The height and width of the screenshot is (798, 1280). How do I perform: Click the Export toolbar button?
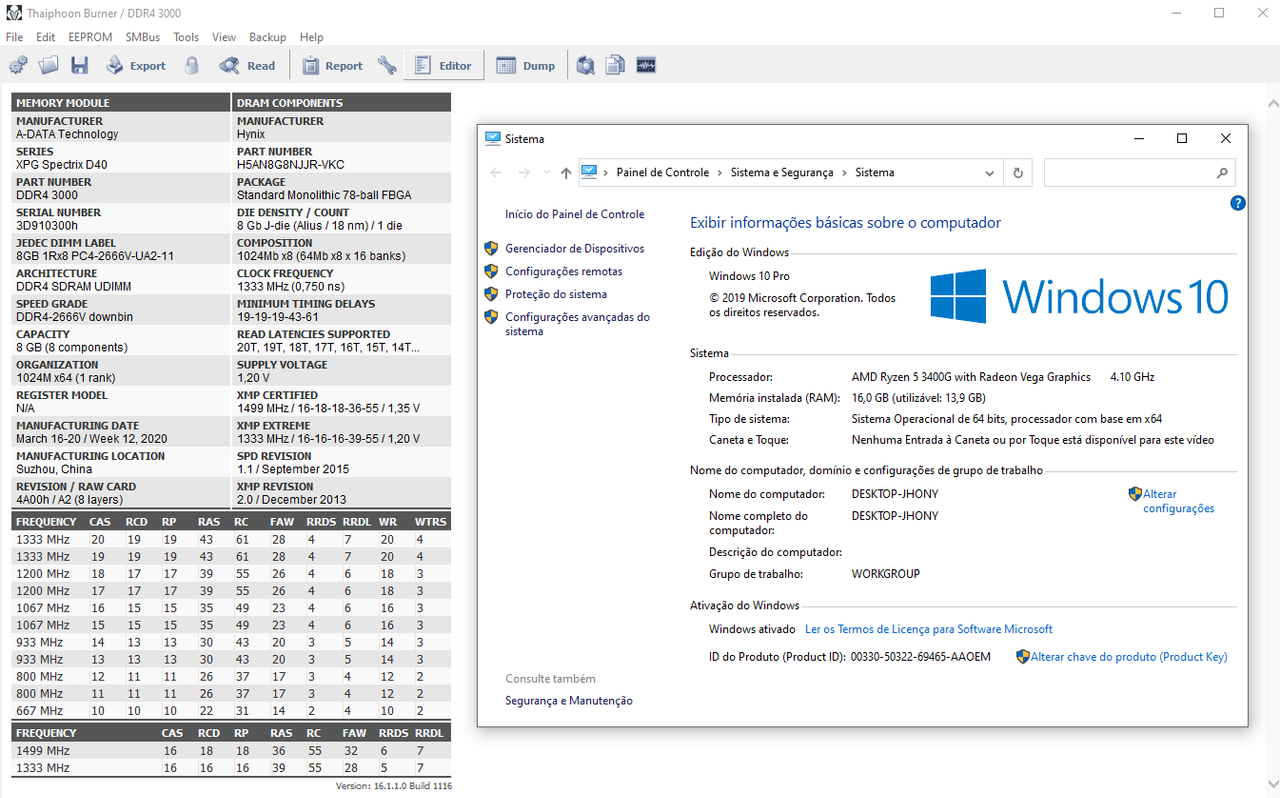click(x=135, y=66)
